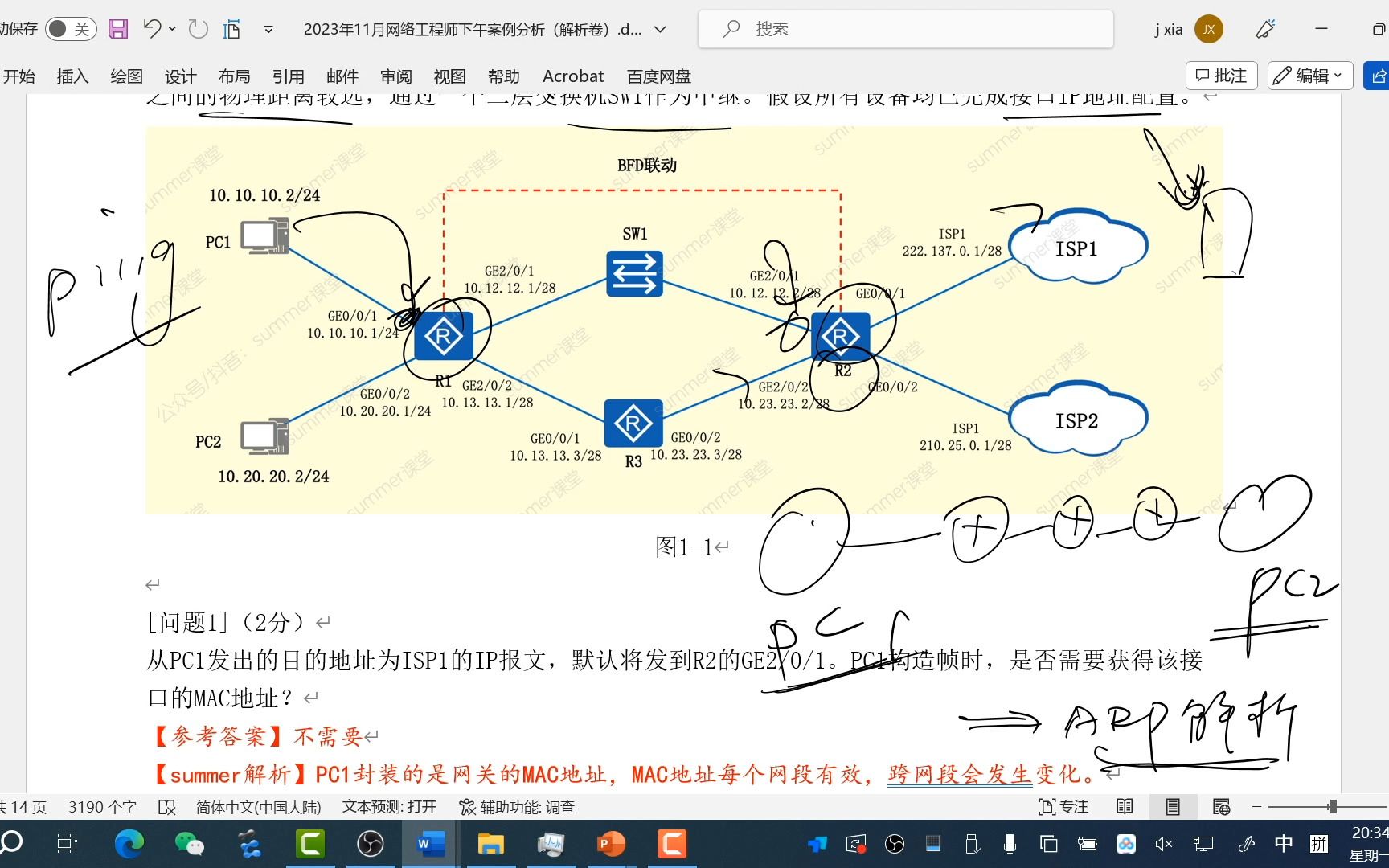Click in the 搜索 search box

pos(905,29)
